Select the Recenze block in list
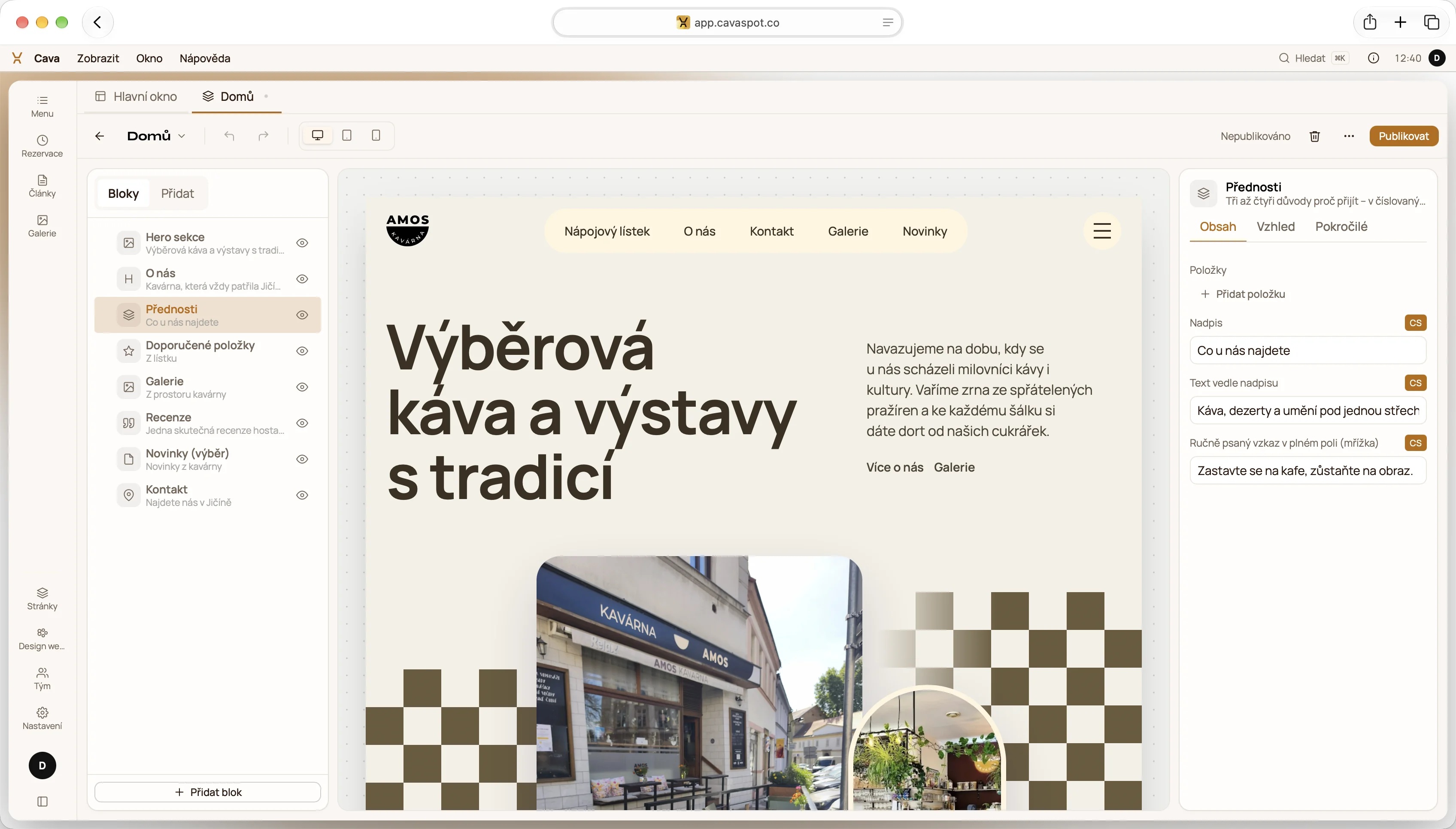 208,423
